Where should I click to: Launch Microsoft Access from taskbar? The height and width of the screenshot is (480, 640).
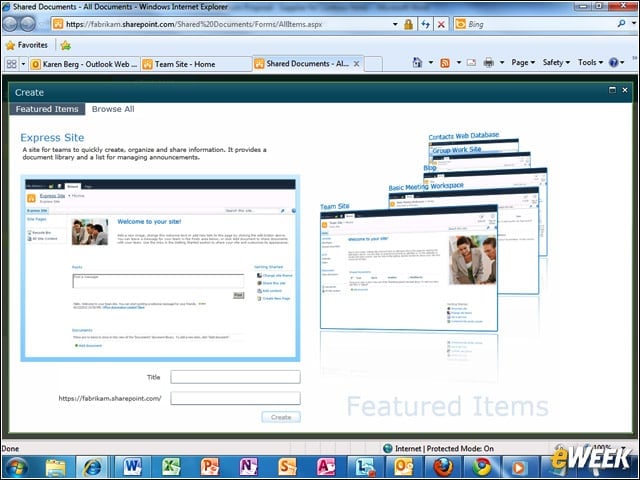point(326,467)
